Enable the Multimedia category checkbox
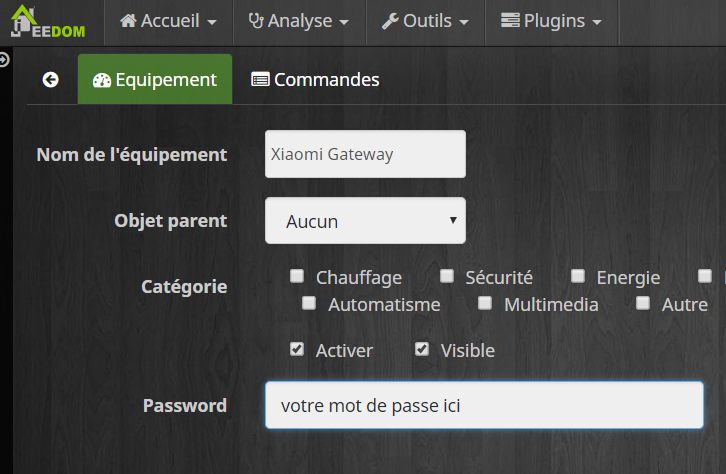726x474 pixels. [485, 303]
